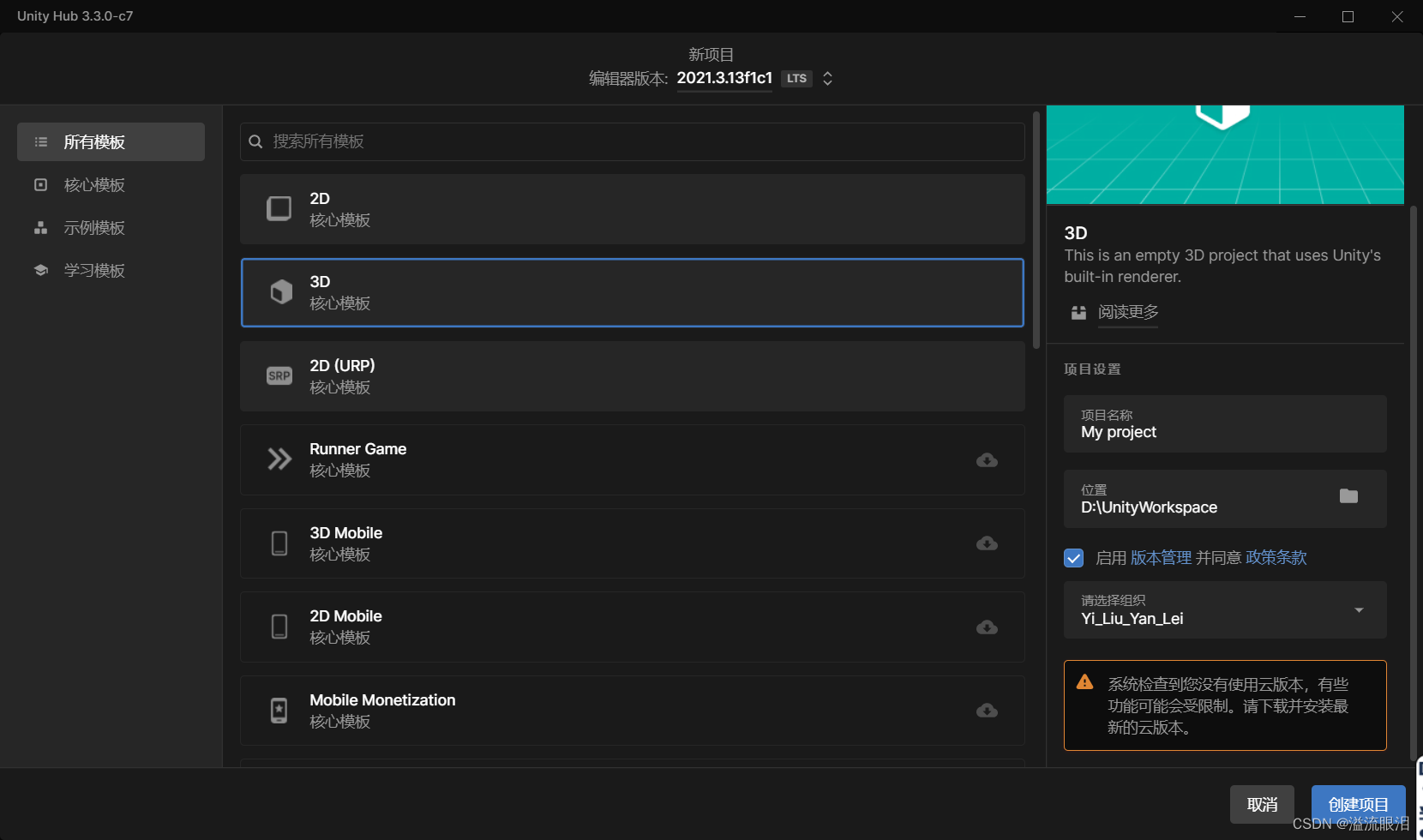This screenshot has width=1423, height=840.
Task: Close the Unity Hub window
Action: [x=1397, y=16]
